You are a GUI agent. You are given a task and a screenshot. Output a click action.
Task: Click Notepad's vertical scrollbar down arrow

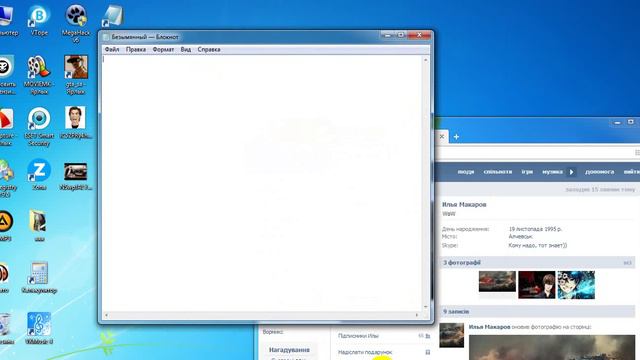pyautogui.click(x=426, y=307)
